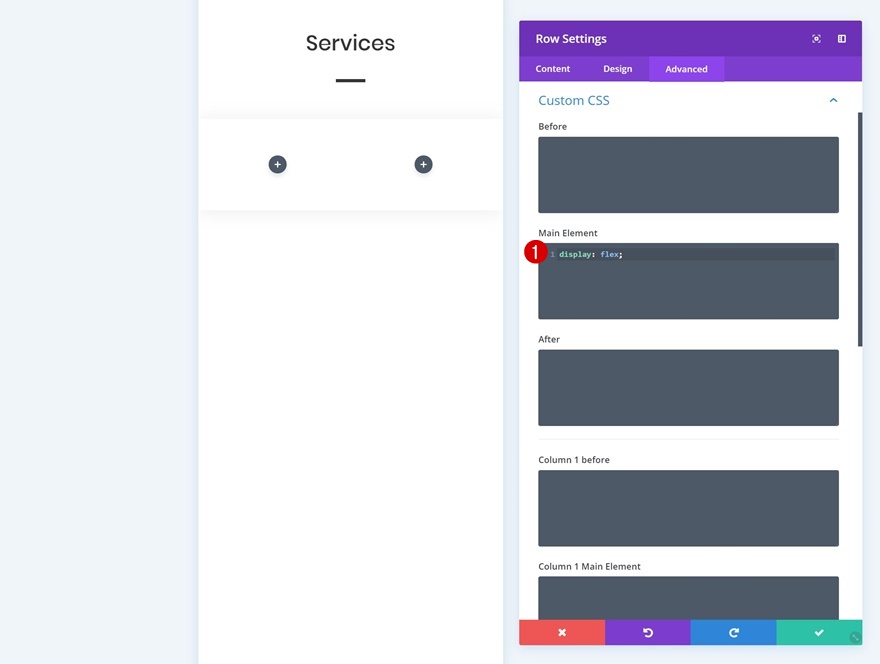Toggle fullscreen mode in Row Settings header
This screenshot has height=664, width=880.
pyautogui.click(x=816, y=39)
